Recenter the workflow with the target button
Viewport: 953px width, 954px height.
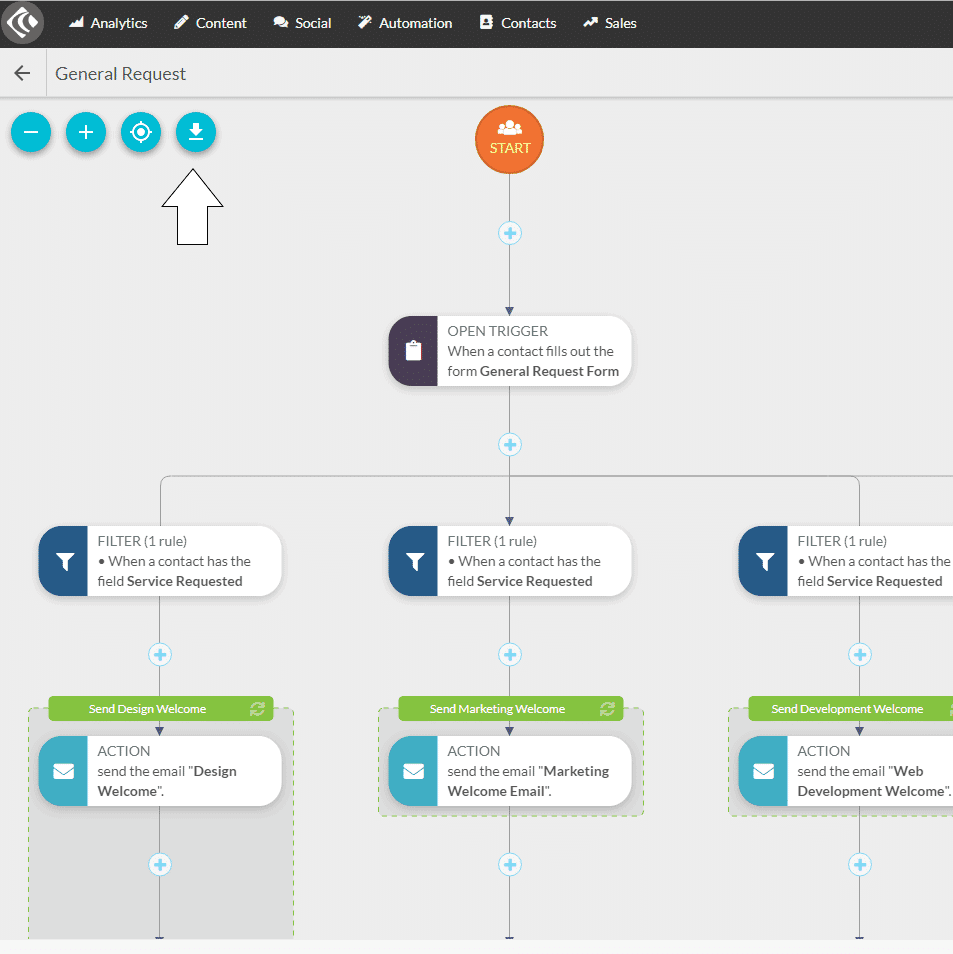[x=141, y=132]
